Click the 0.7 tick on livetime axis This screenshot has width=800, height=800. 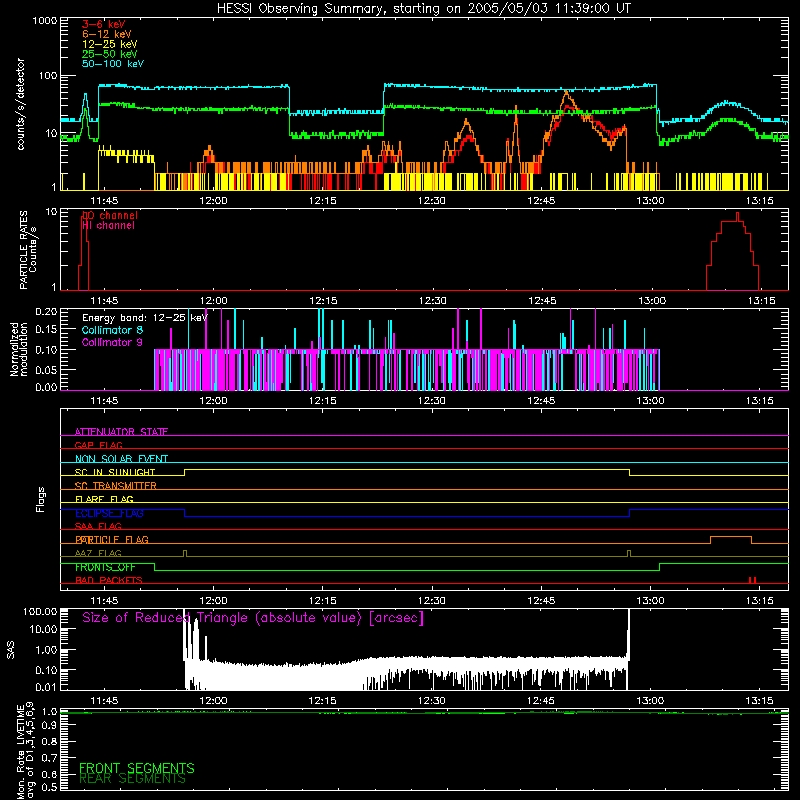[49, 758]
